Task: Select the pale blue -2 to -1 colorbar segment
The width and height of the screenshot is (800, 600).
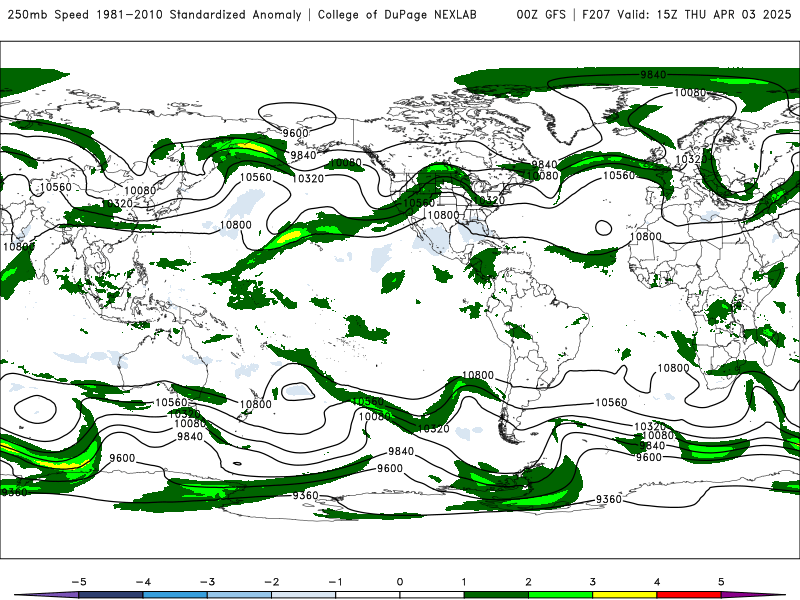Action: point(304,595)
